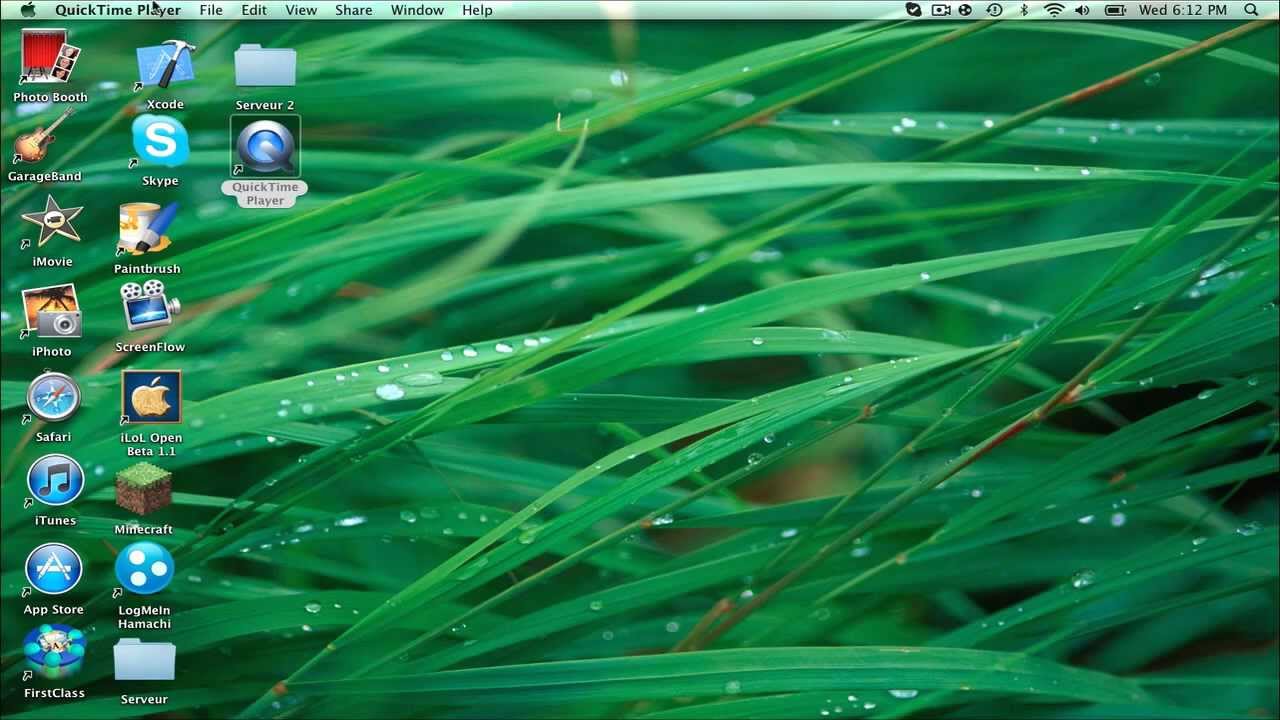Select the ScreenFlow icon
This screenshot has height=720, width=1280.
[x=150, y=307]
